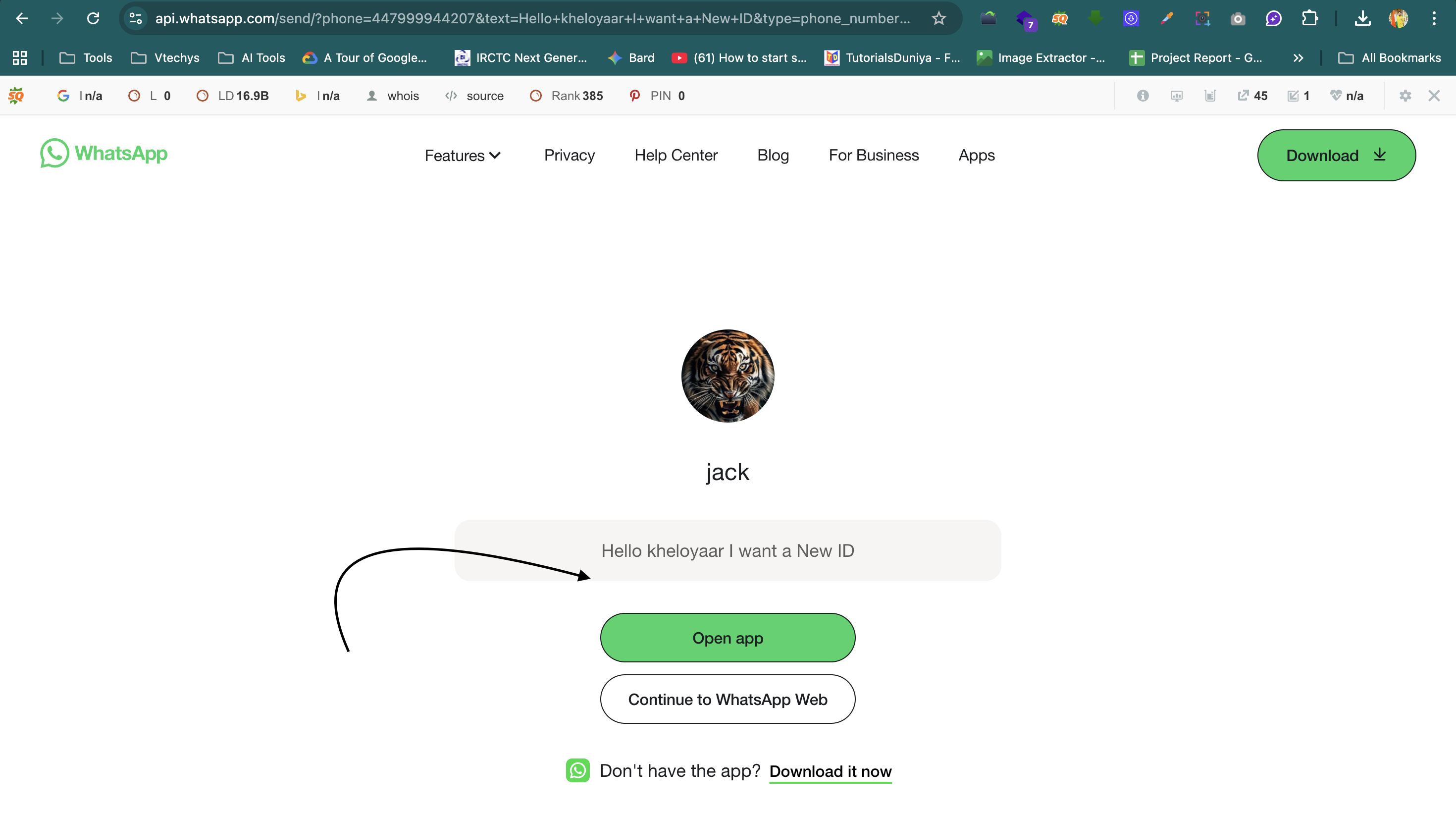
Task: Click jack's tiger profile picture
Action: point(728,376)
